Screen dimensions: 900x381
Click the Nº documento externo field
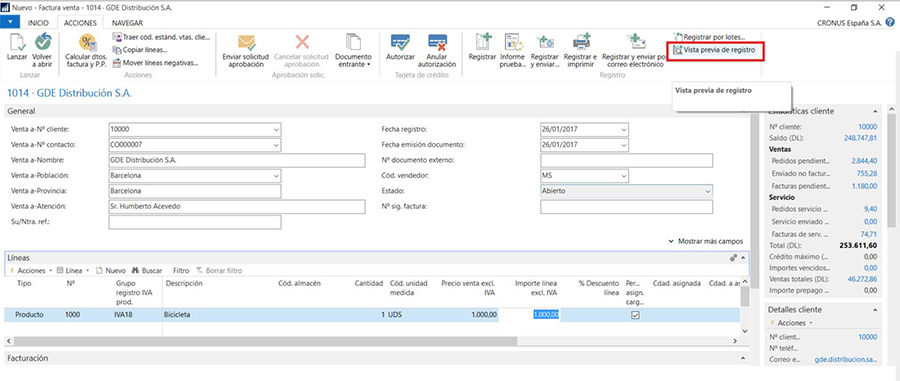pos(626,160)
